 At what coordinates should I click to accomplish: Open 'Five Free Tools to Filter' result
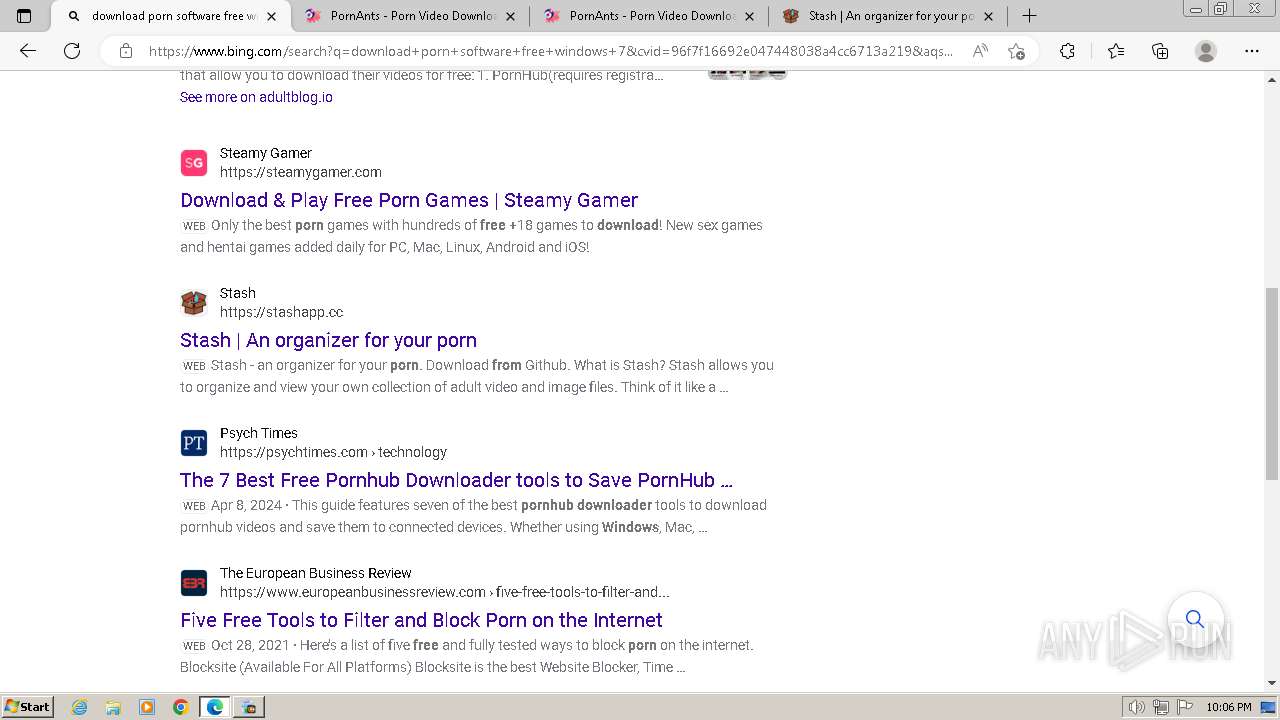(421, 620)
